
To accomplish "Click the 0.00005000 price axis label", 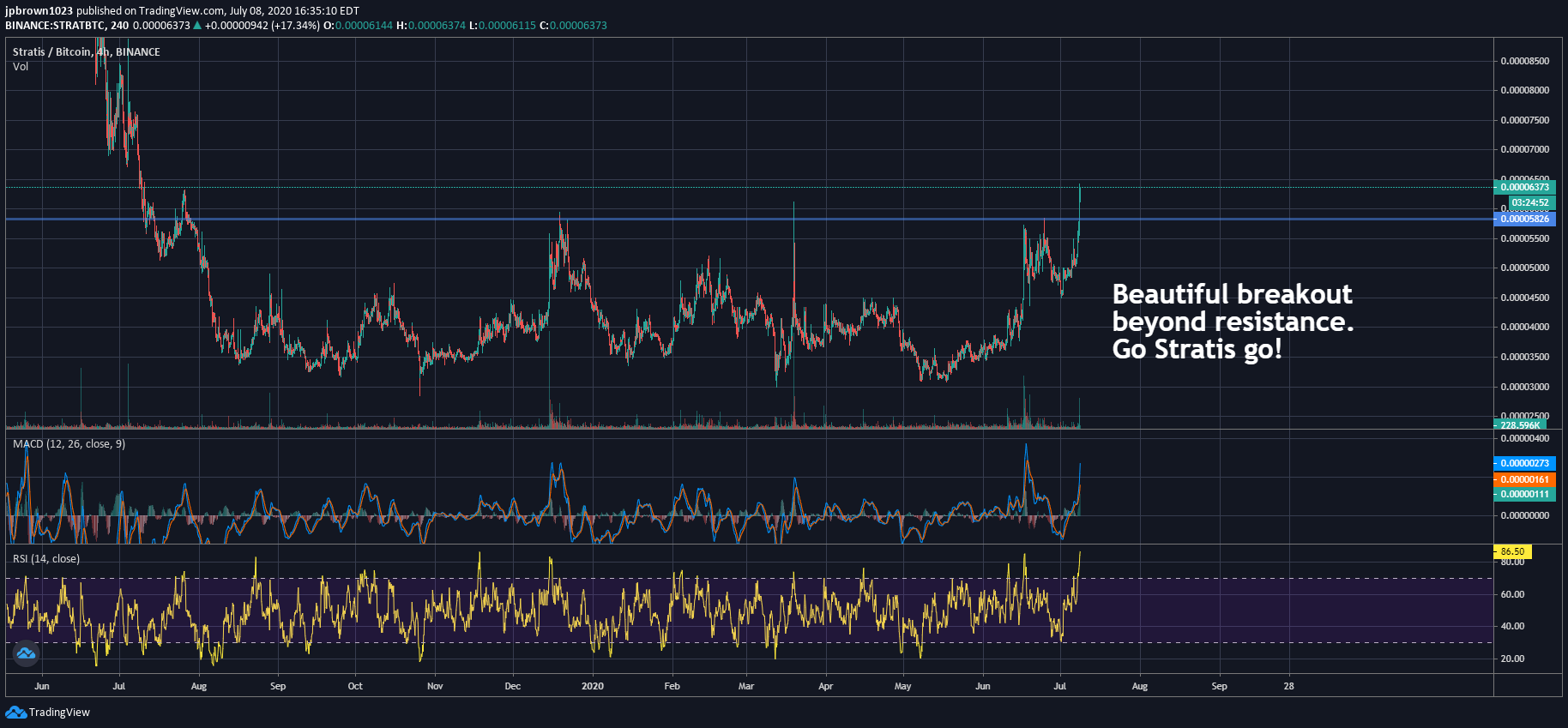I will 1525,268.
